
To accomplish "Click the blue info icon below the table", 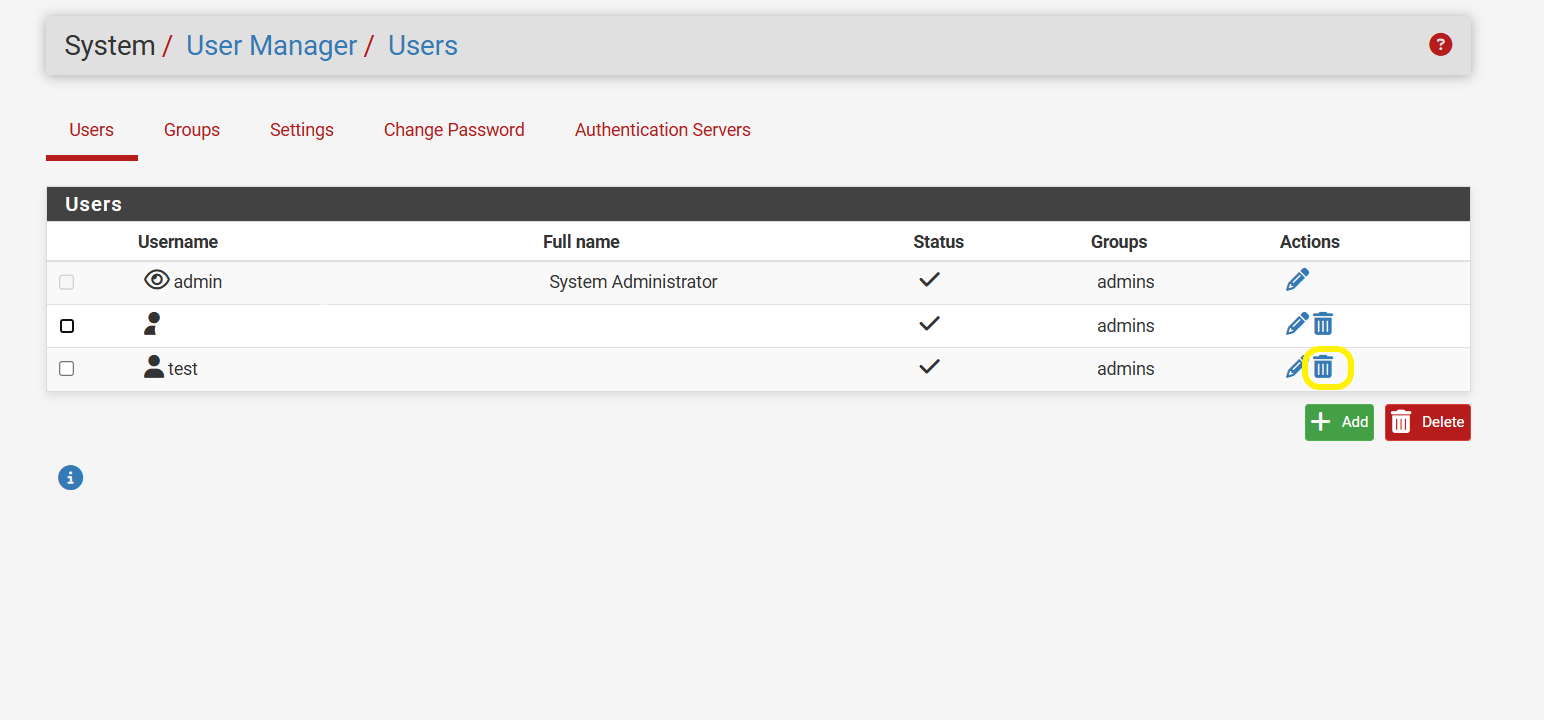I will click(x=70, y=478).
